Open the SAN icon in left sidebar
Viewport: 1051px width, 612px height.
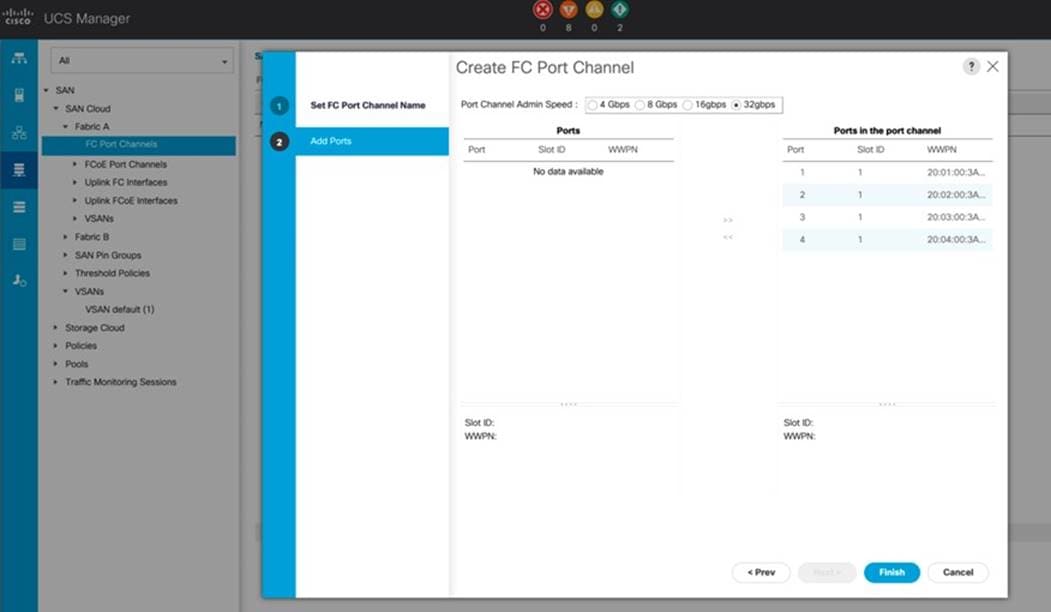19,170
